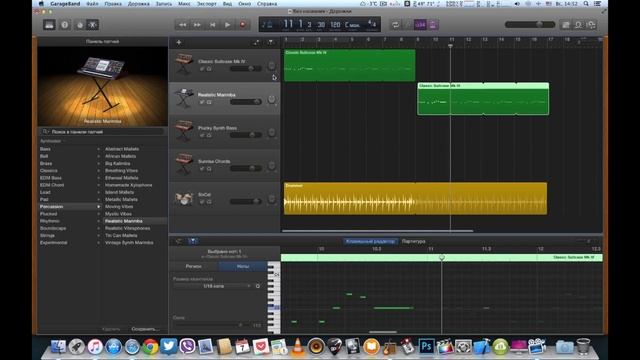Change the tempo value 120
This screenshot has width=640, height=360.
tap(335, 24)
